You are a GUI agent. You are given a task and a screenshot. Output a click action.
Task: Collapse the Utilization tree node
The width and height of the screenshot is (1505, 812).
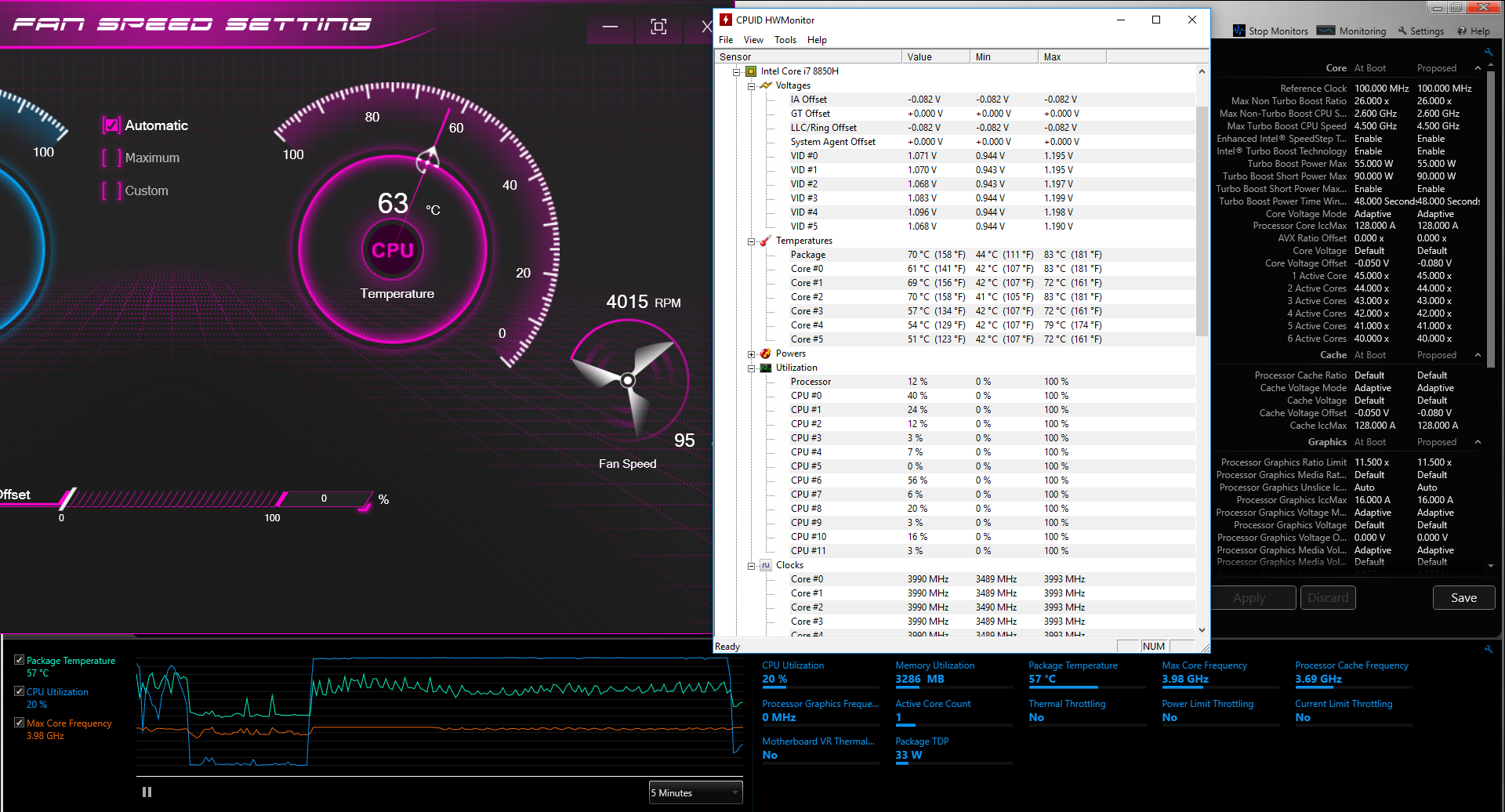tap(751, 368)
